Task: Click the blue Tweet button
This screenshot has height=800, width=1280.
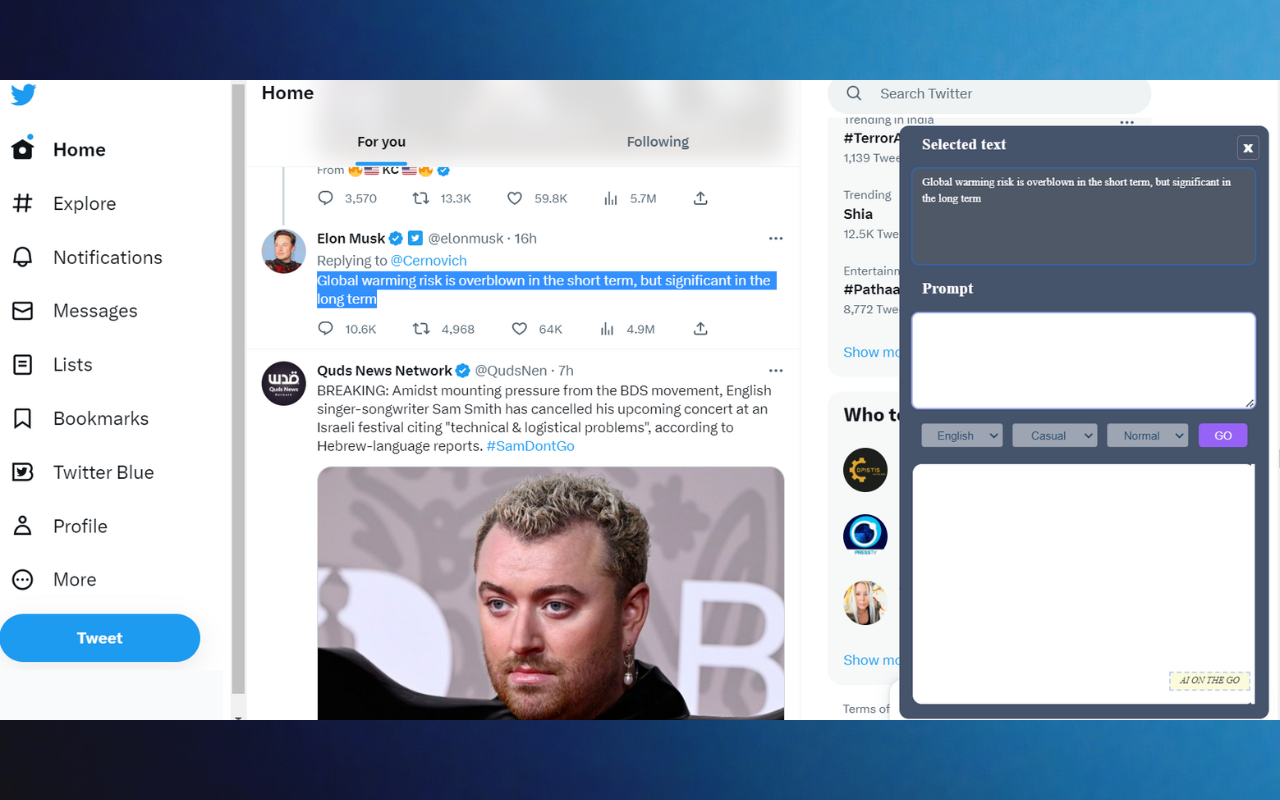Action: 100,638
